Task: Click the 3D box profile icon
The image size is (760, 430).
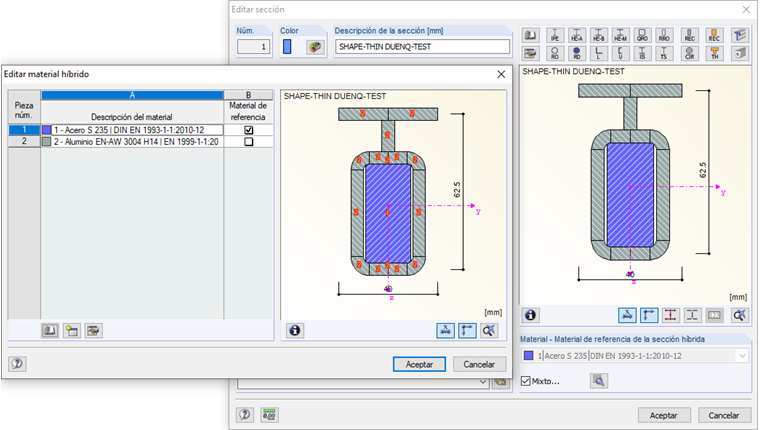Action: 740,53
